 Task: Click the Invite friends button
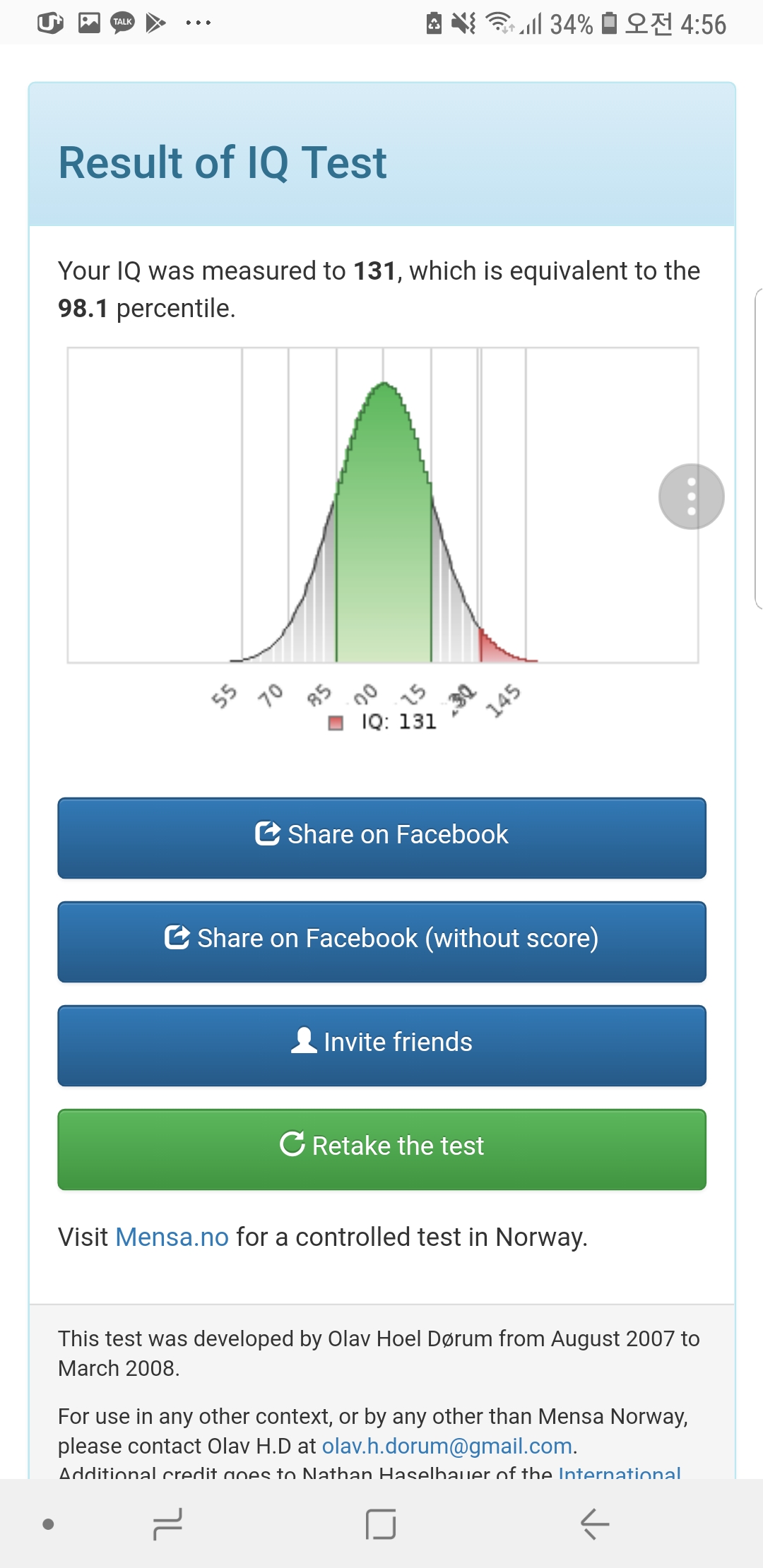click(381, 1045)
